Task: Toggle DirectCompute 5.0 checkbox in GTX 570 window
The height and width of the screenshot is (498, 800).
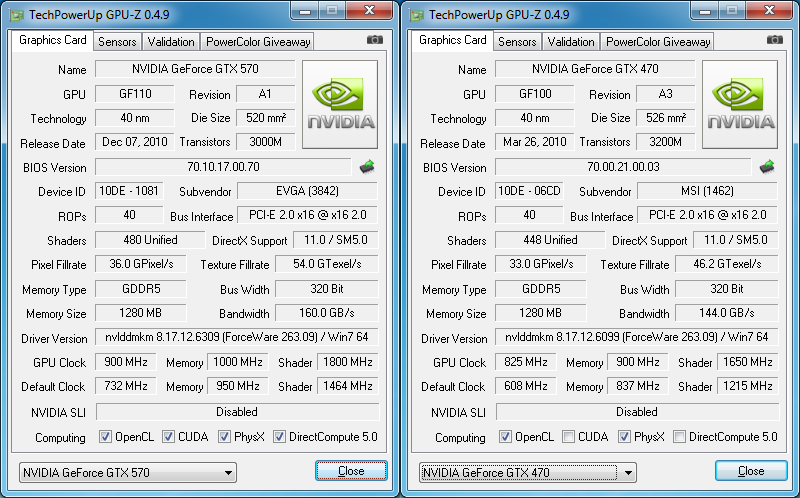Action: pos(279,437)
